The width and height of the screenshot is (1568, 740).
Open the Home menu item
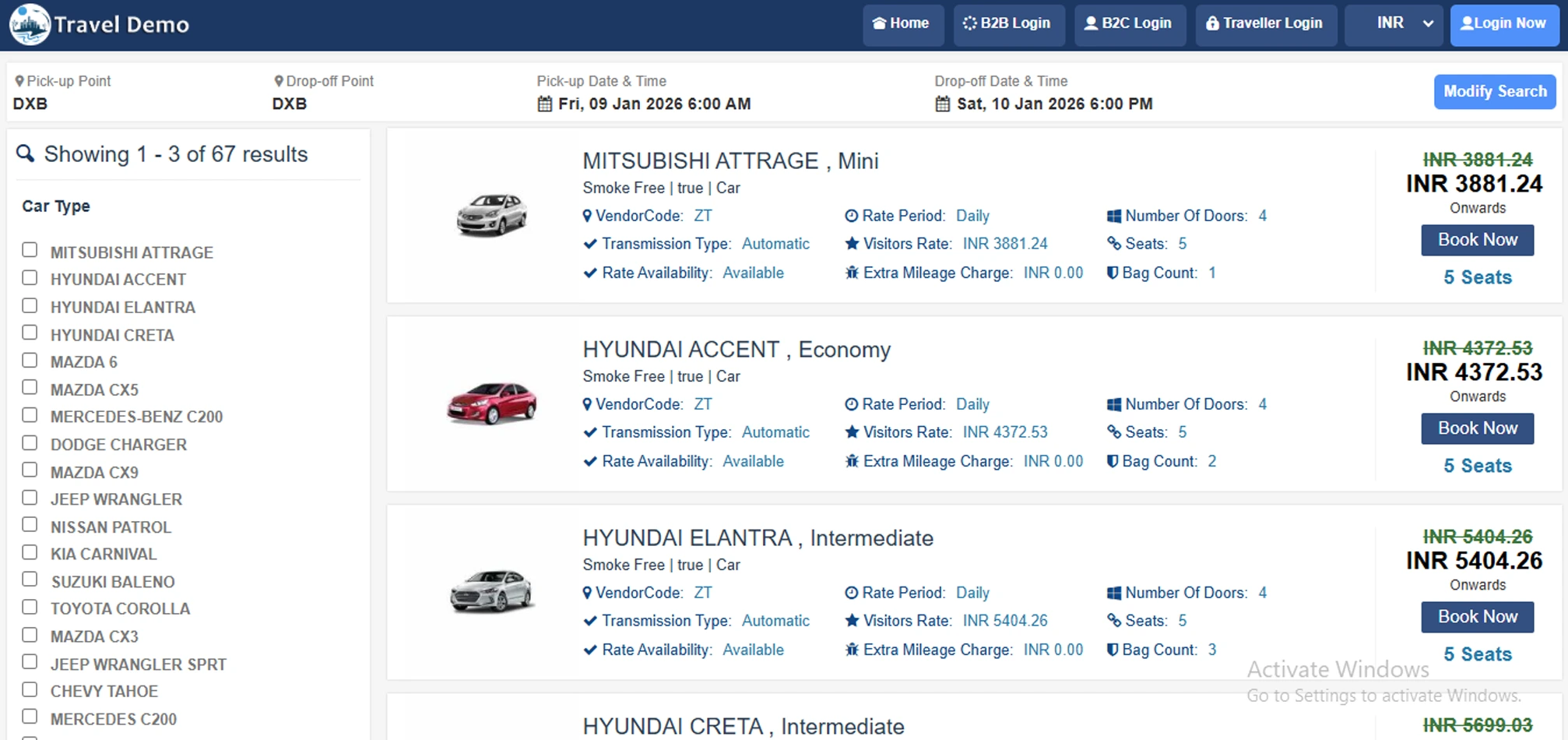point(902,24)
